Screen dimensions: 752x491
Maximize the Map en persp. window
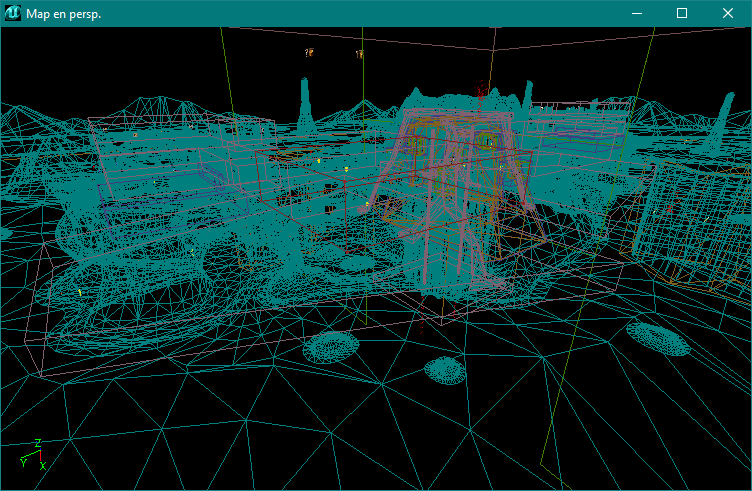coord(682,13)
